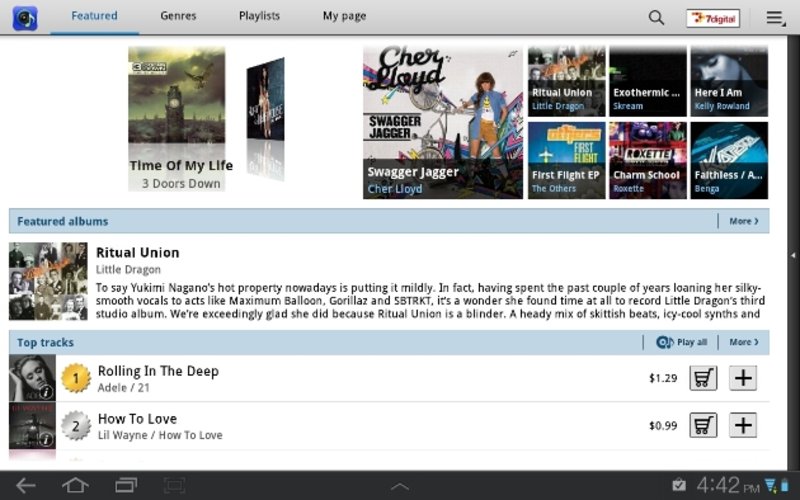Switch to My page tab
The height and width of the screenshot is (500, 800).
pos(344,16)
